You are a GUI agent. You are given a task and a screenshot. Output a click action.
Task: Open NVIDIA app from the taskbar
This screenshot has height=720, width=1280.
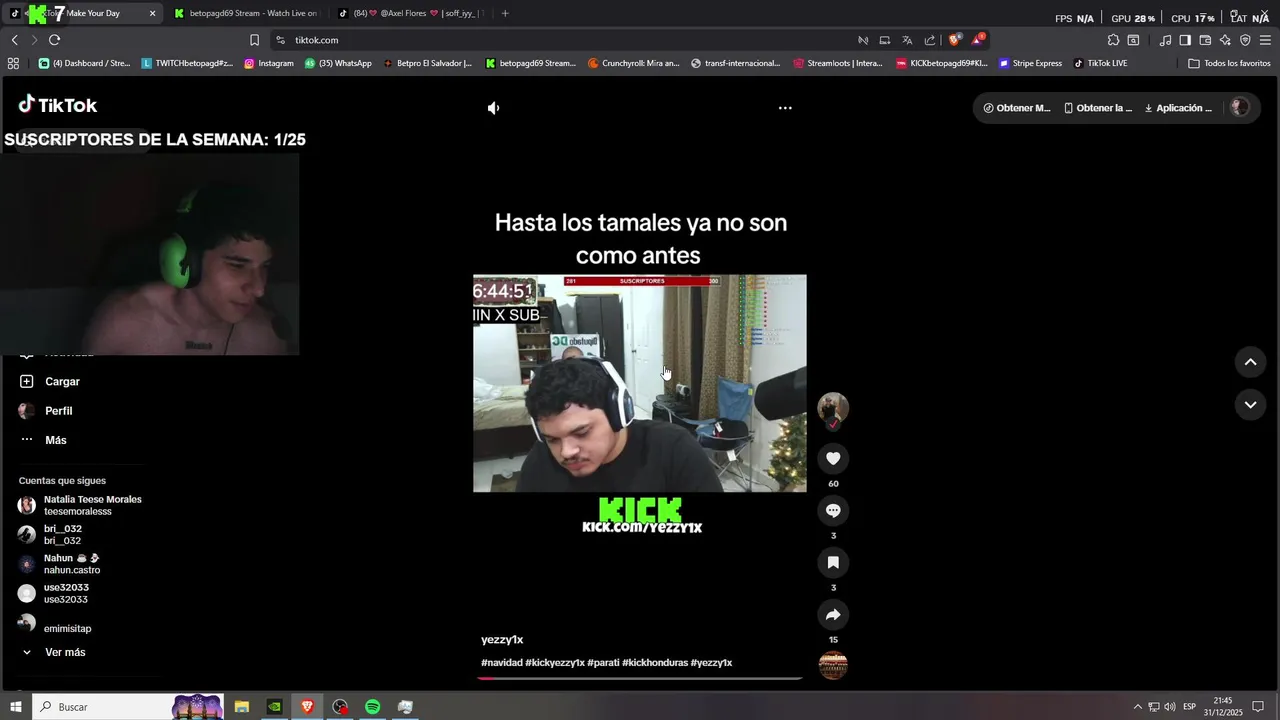tap(274, 707)
